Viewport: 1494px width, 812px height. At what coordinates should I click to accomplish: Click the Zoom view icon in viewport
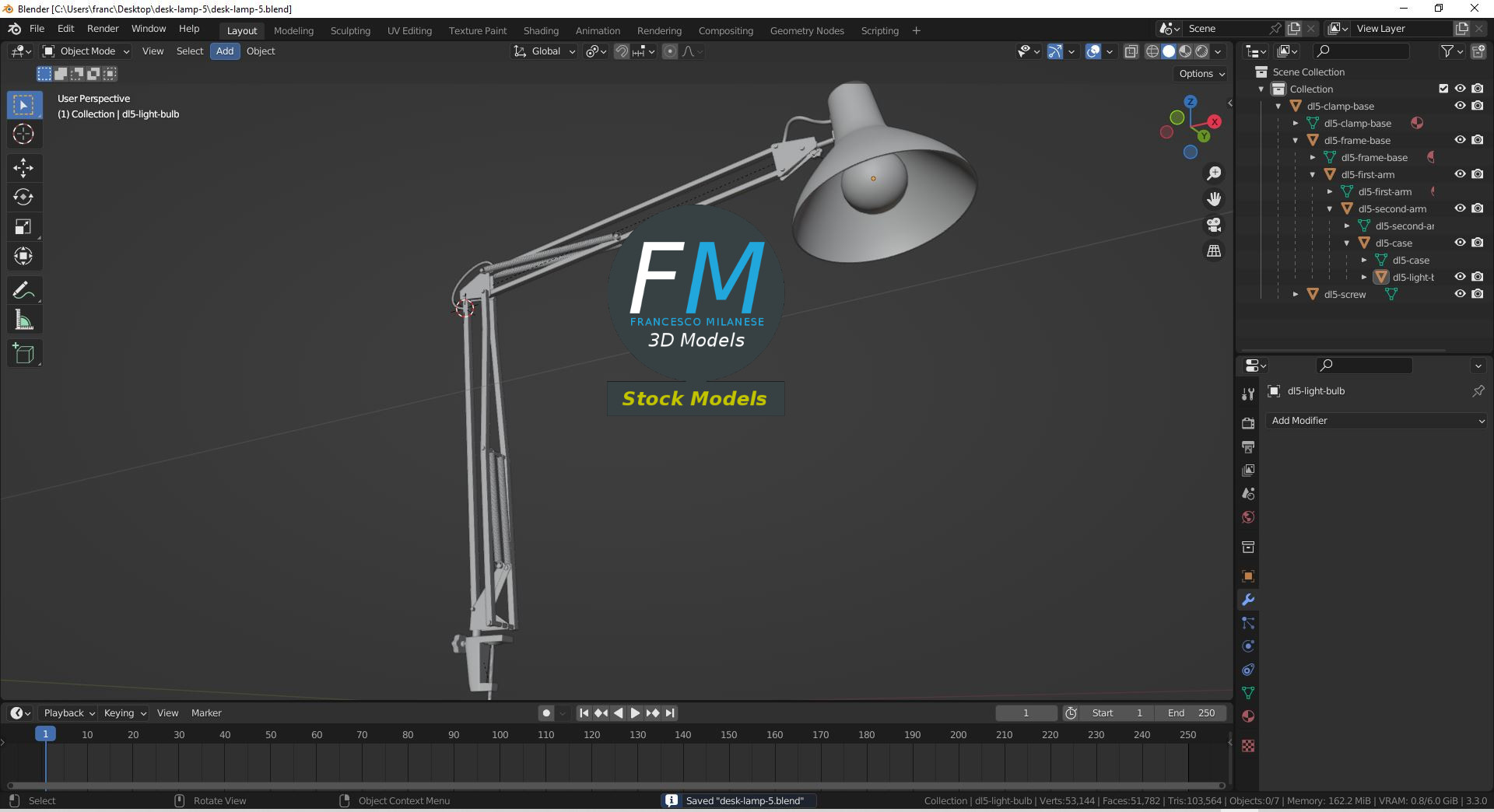pyautogui.click(x=1214, y=173)
